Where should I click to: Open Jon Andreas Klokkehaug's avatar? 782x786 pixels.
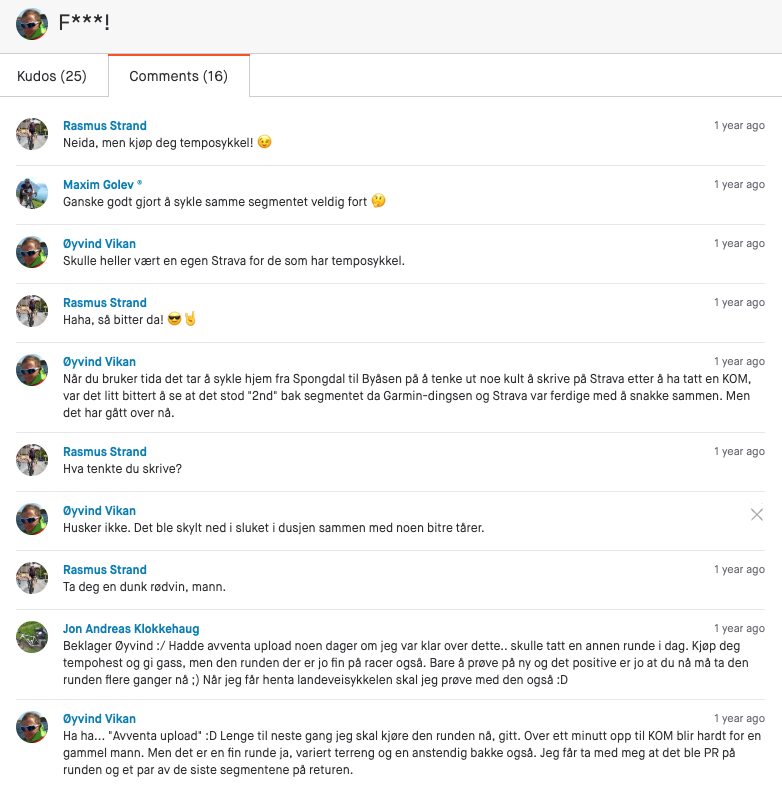click(32, 637)
